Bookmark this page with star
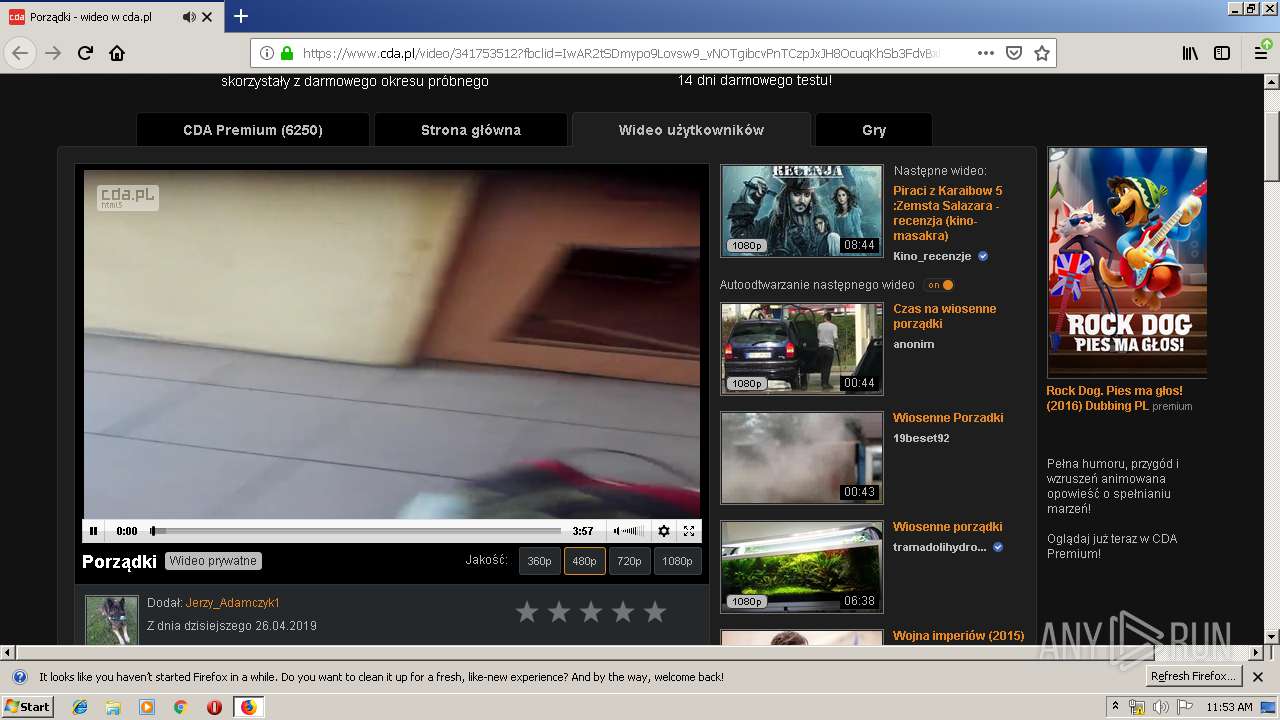 pyautogui.click(x=1042, y=53)
